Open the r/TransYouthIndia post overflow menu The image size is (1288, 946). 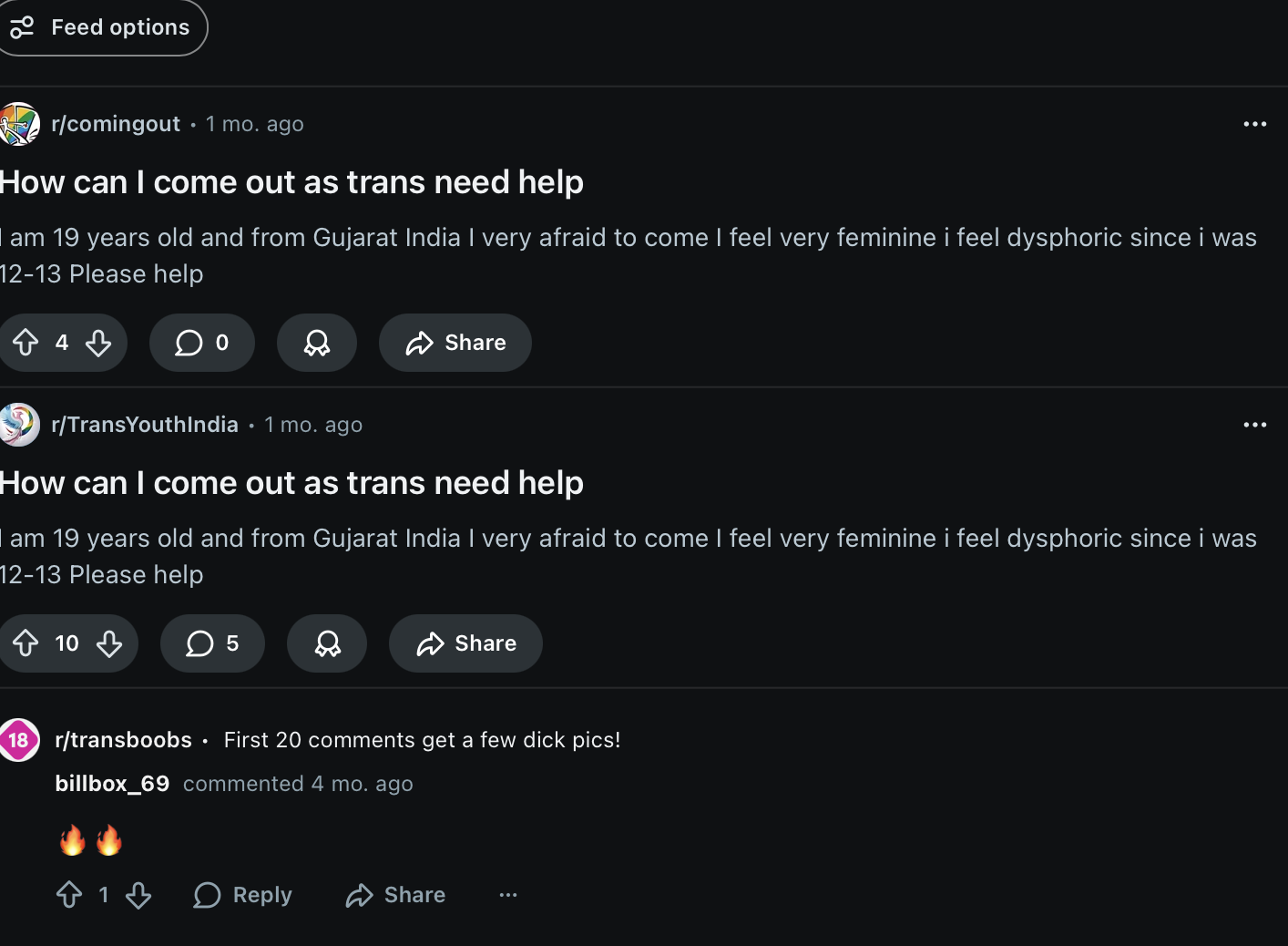(1254, 425)
